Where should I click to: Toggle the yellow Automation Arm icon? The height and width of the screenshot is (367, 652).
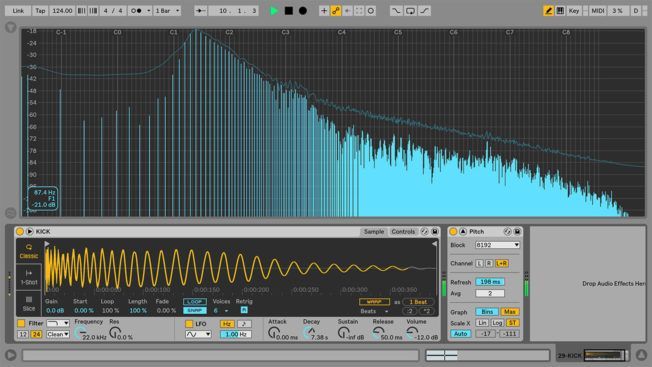[336, 11]
